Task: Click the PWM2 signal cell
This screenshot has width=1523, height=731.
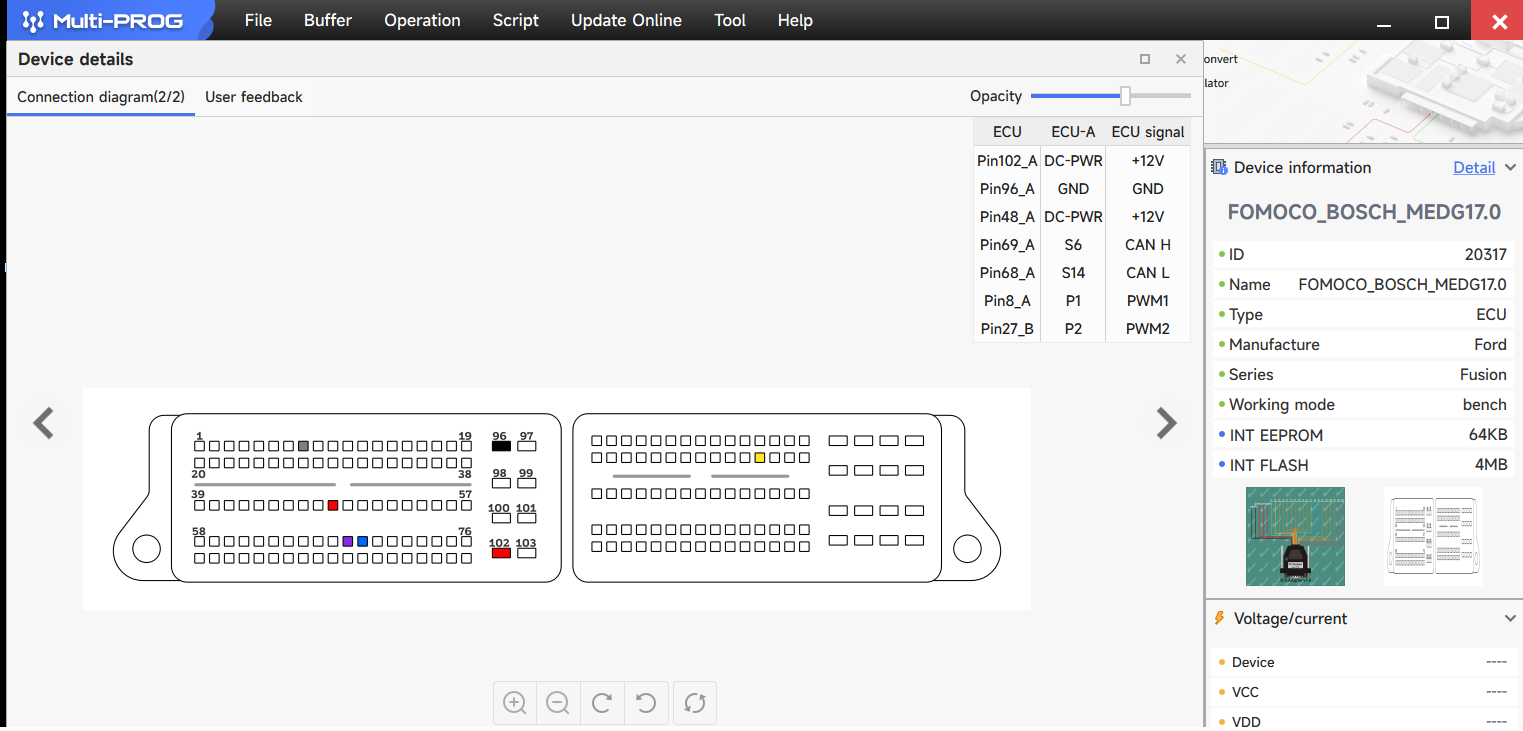Action: click(1148, 328)
